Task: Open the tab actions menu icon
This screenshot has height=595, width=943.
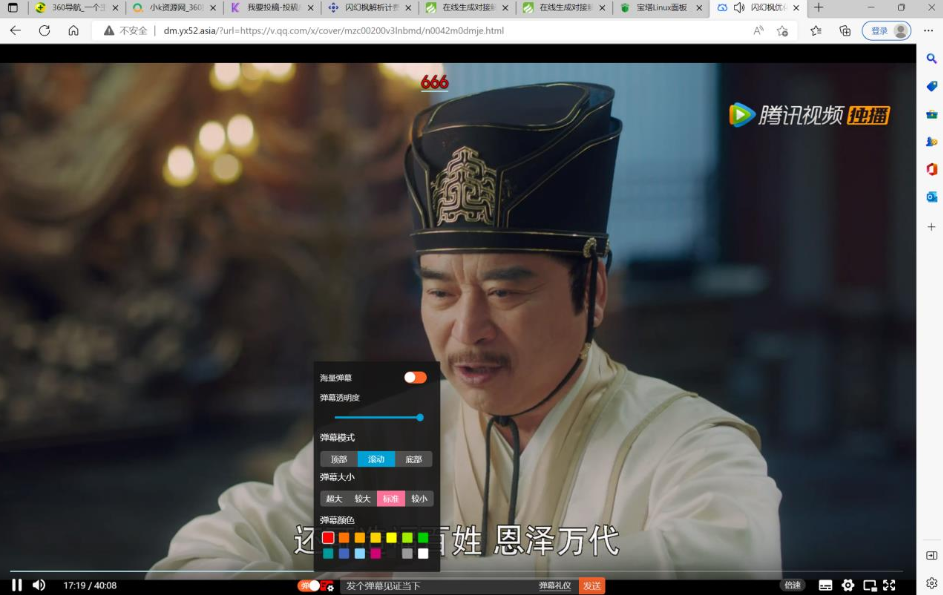Action: click(13, 8)
